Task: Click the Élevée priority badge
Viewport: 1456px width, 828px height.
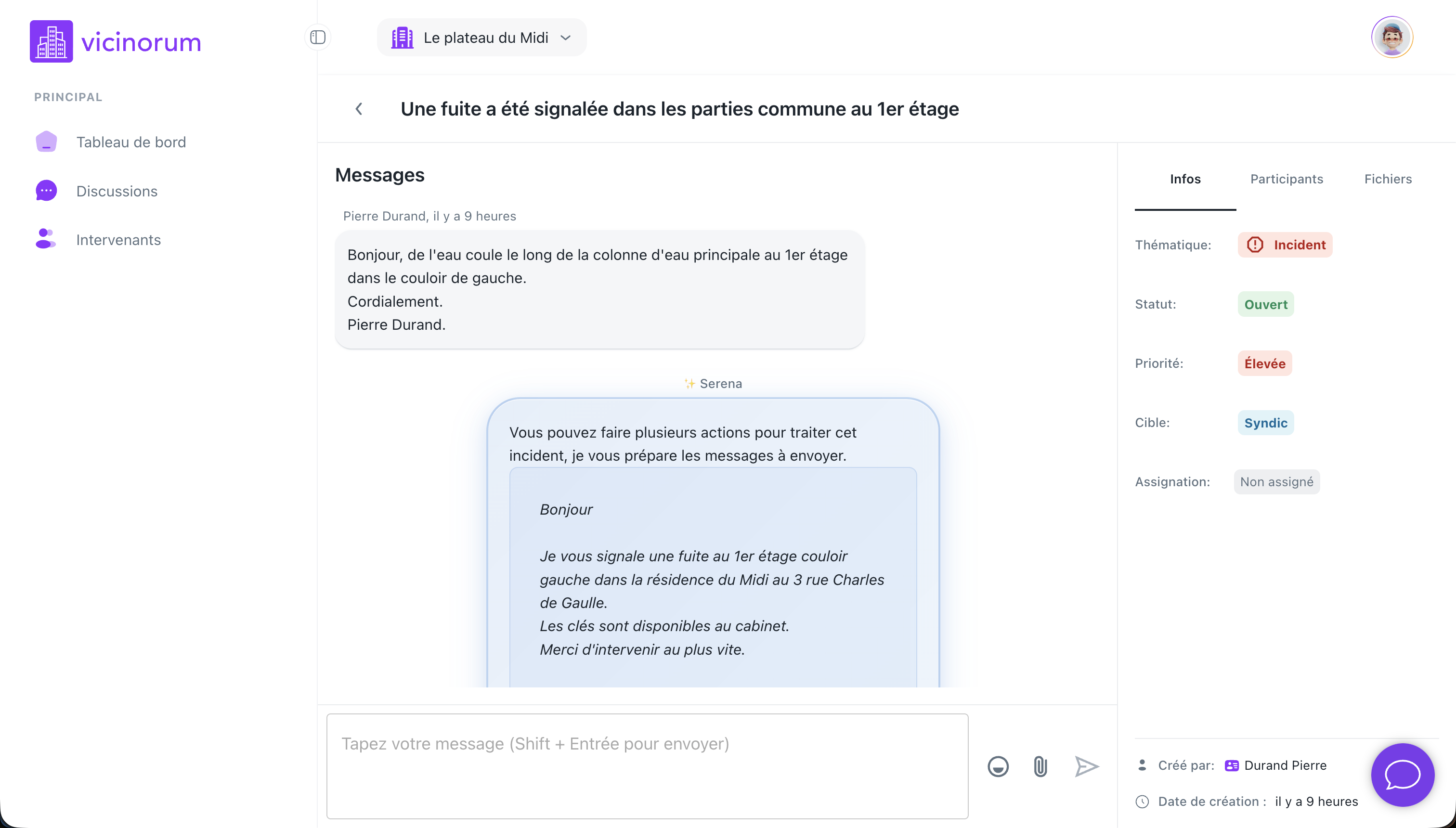Action: coord(1263,363)
